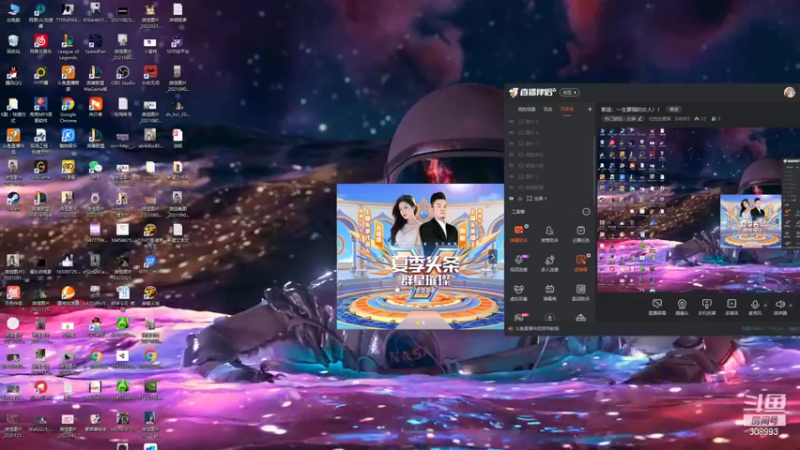Toggle visibility eye of the top image source
The width and height of the screenshot is (800, 450).
(x=511, y=122)
